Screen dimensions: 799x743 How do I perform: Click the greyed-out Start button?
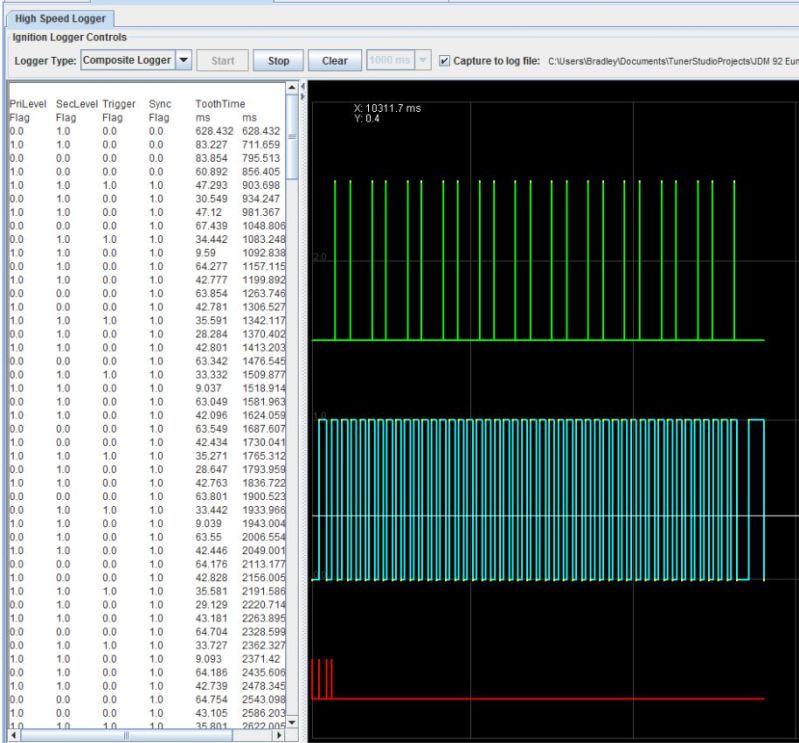(222, 60)
